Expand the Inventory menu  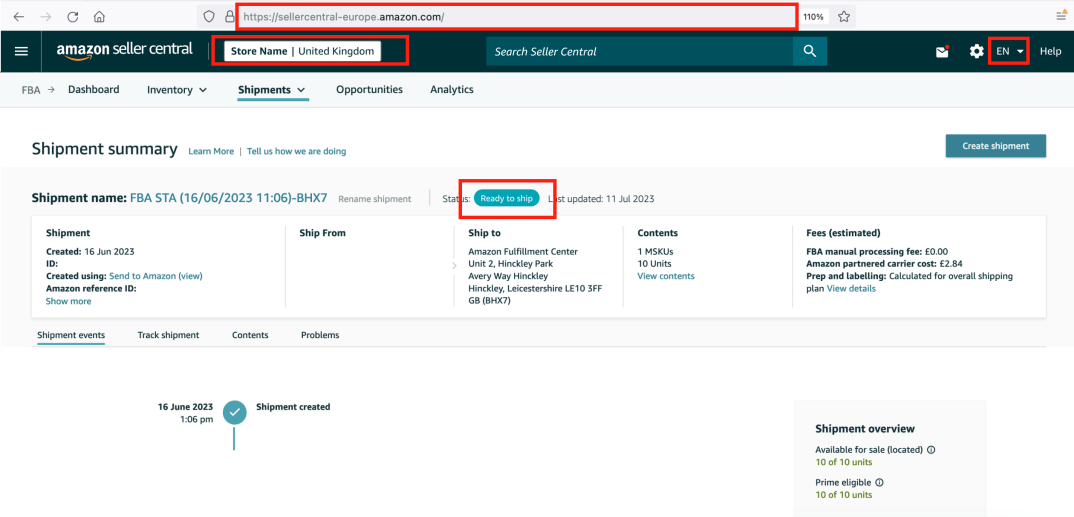177,90
